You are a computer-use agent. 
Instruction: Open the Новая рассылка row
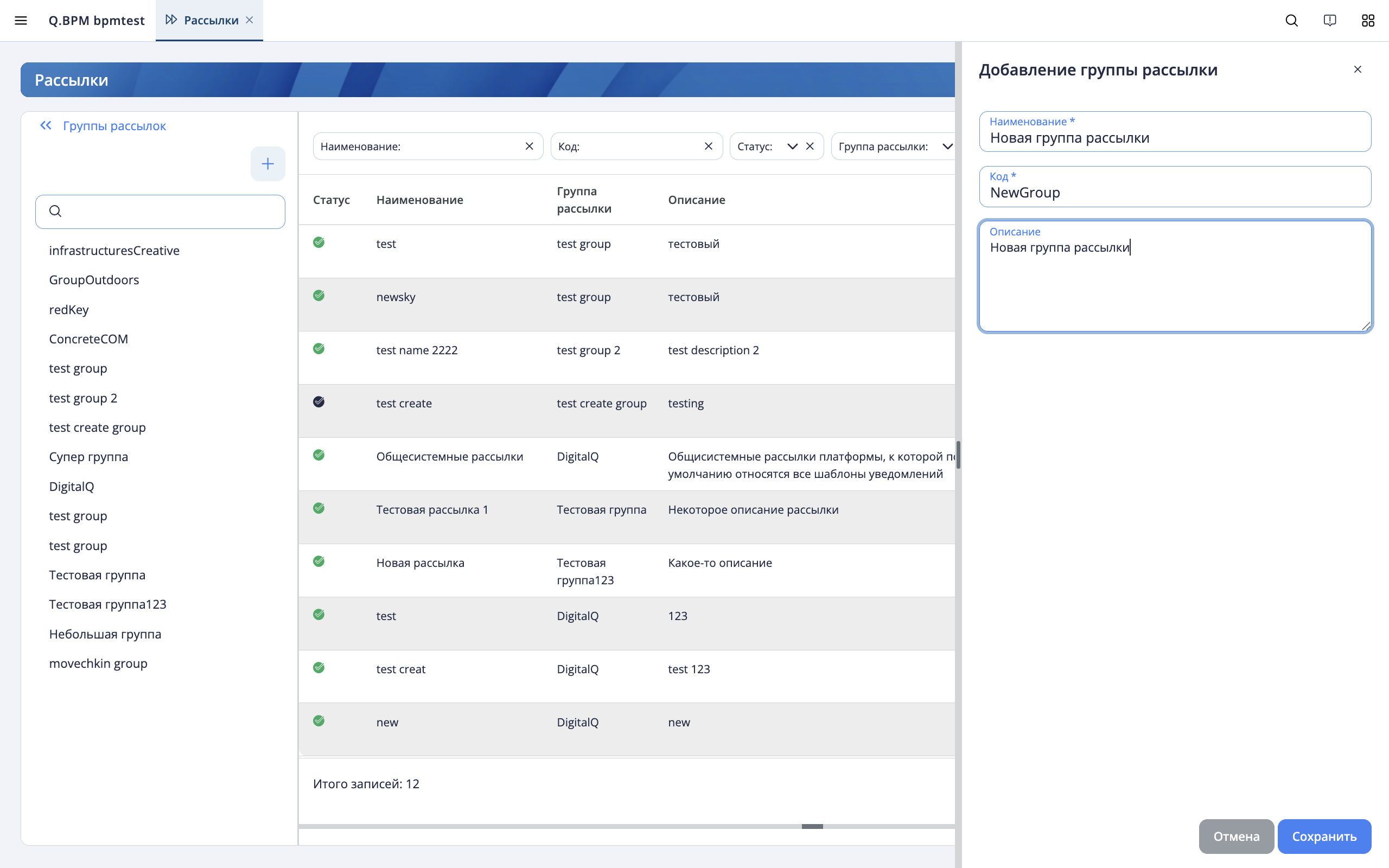627,571
